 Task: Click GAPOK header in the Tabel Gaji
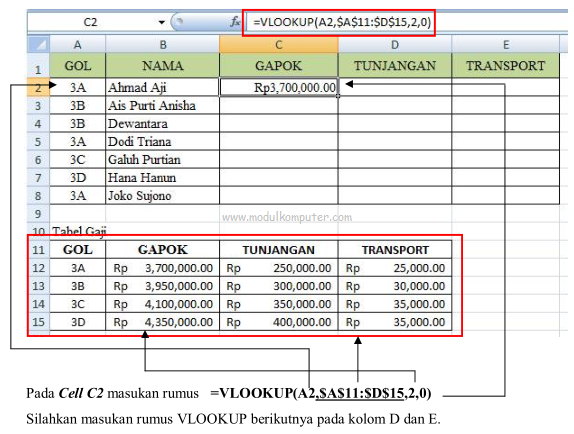tap(163, 250)
